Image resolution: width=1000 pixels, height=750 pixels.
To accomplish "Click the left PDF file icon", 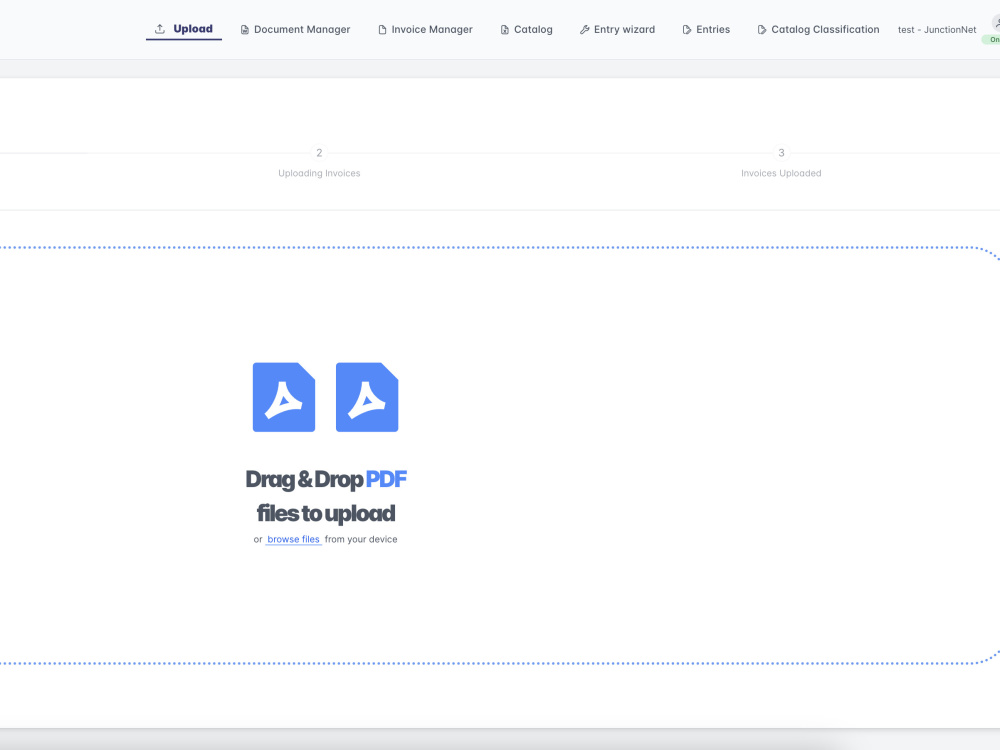I will (x=283, y=396).
